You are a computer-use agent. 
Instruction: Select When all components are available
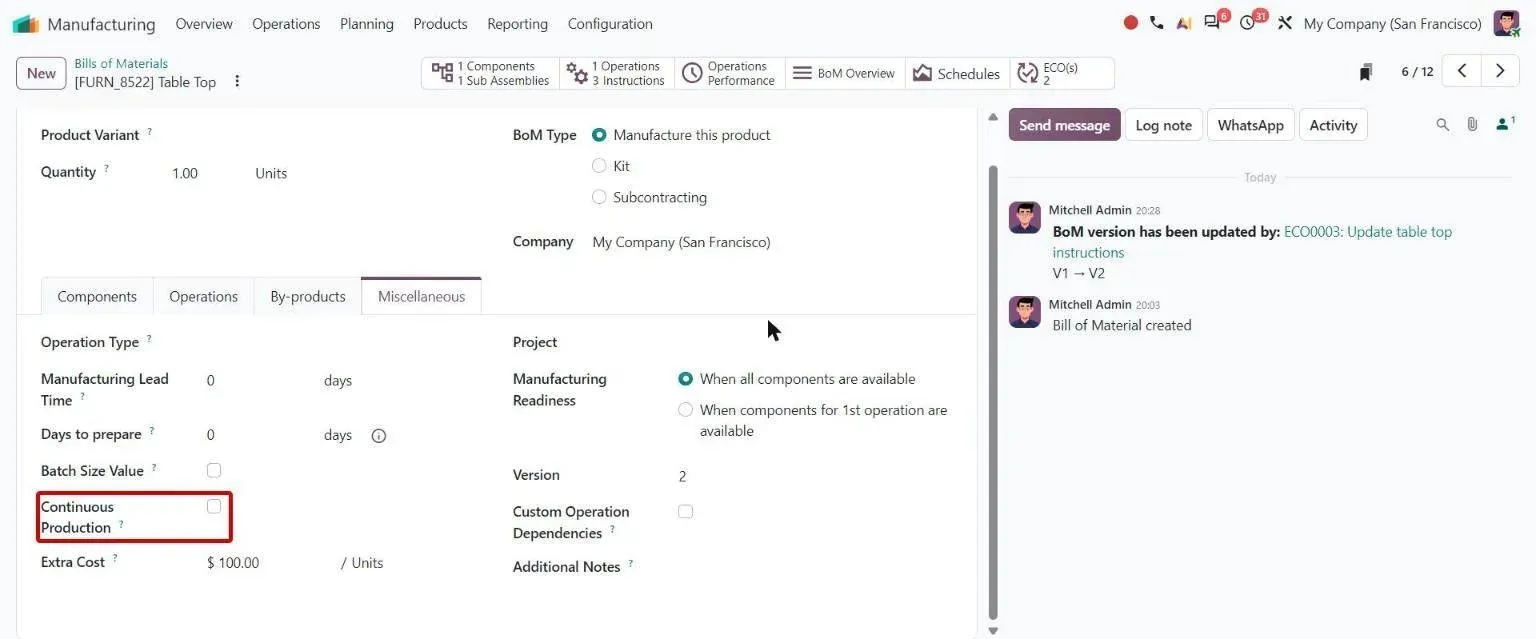point(685,379)
